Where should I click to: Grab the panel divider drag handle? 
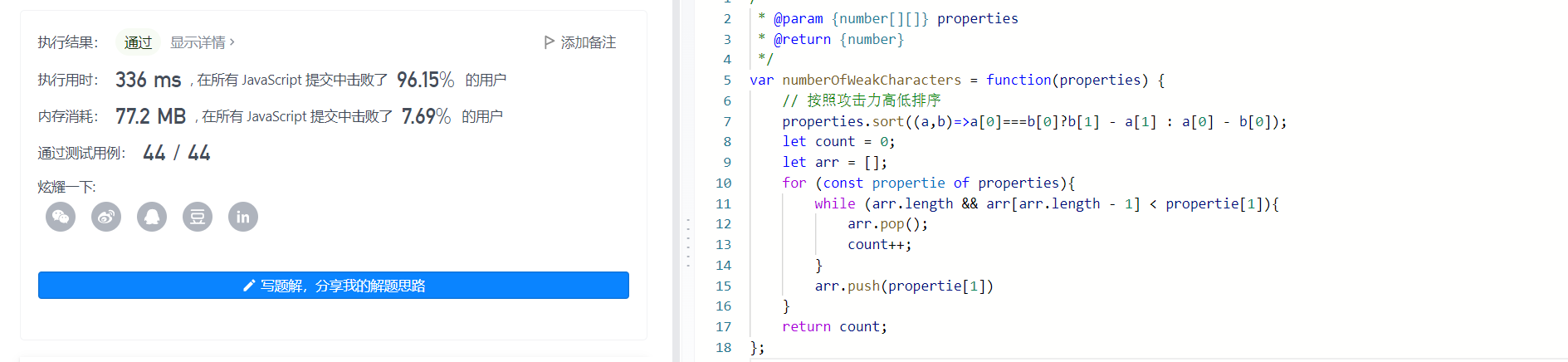click(x=688, y=242)
